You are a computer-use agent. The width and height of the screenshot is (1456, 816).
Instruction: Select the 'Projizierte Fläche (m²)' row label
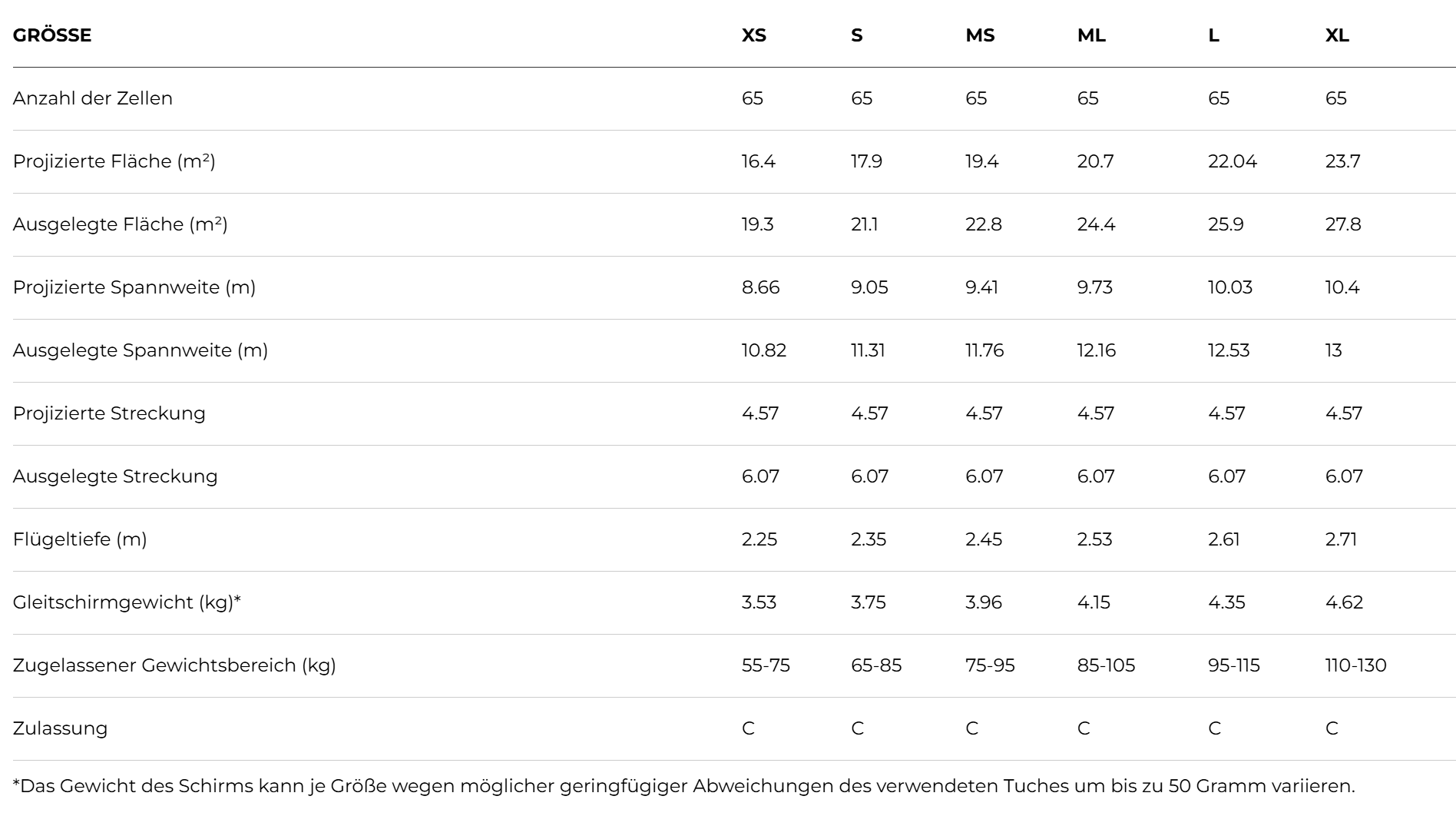pos(114,161)
